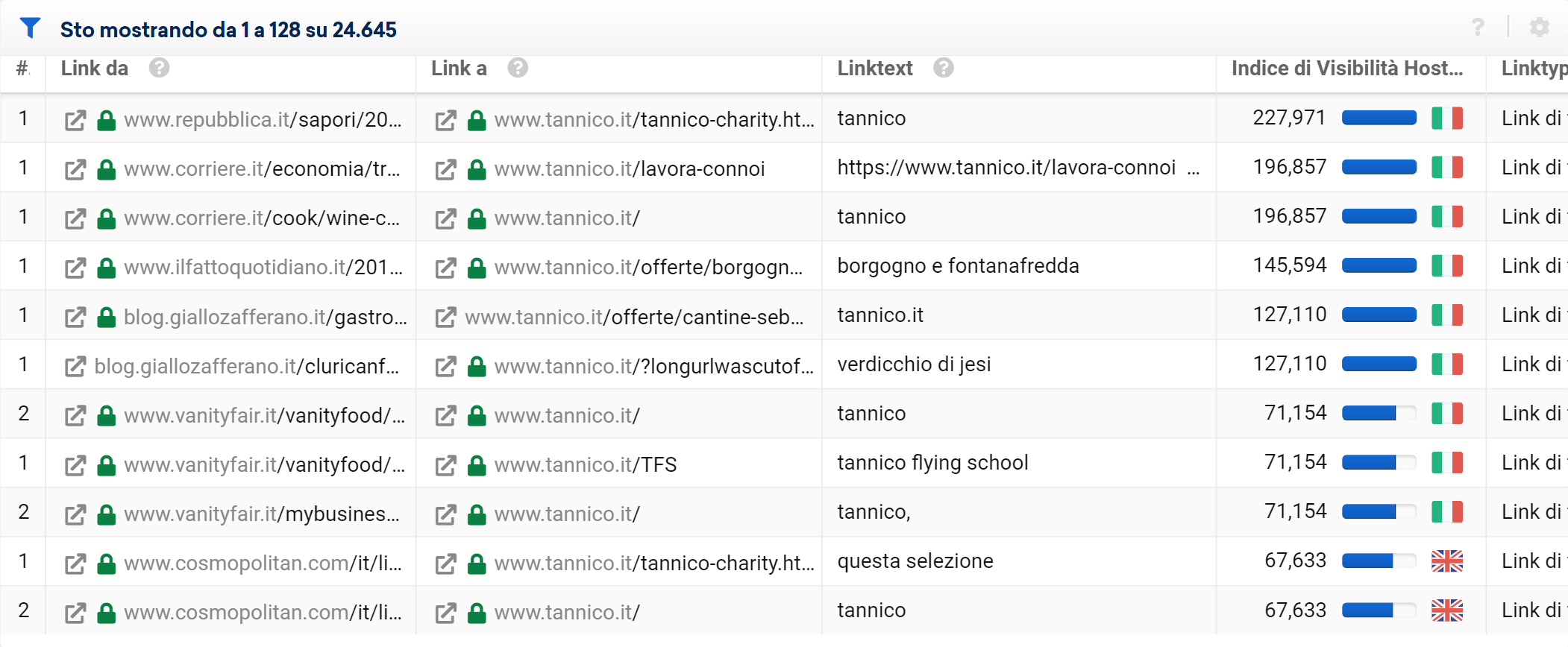This screenshot has width=1568, height=647.
Task: Click the visibility bar for value 227,971
Action: [x=1379, y=118]
